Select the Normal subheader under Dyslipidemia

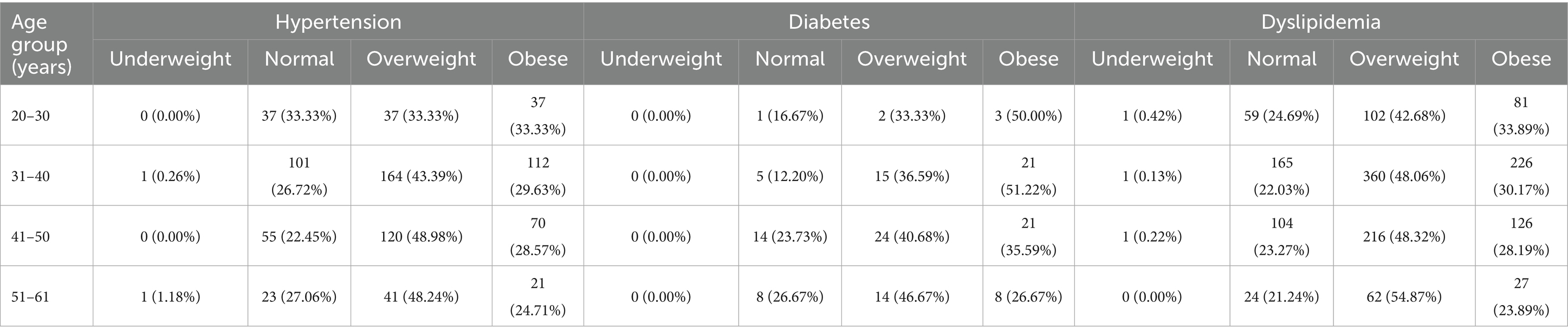coord(1281,59)
